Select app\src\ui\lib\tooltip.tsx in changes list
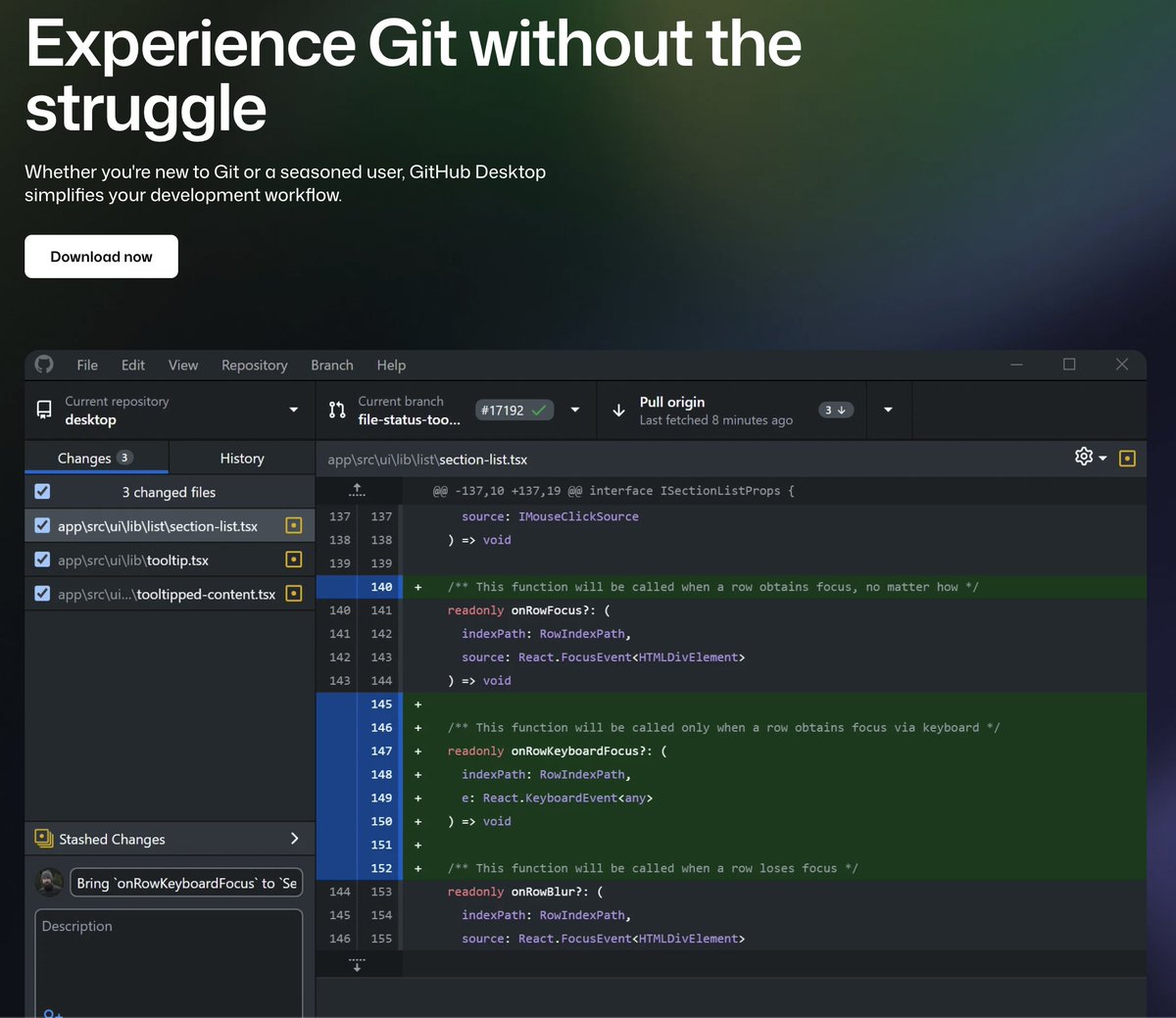 (170, 559)
